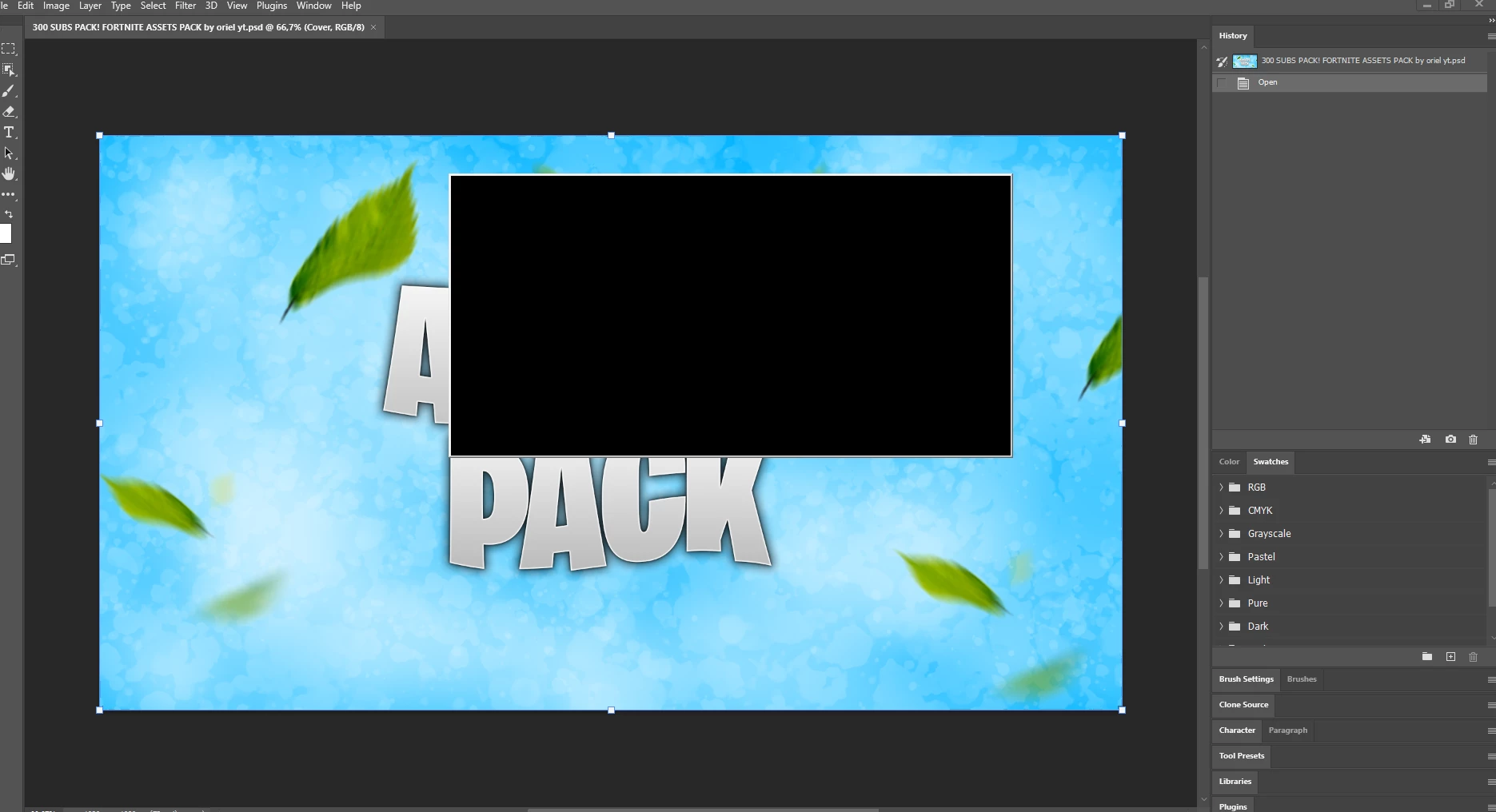Close the 300 SUBS PACK document tab
1496x812 pixels.
tap(373, 27)
